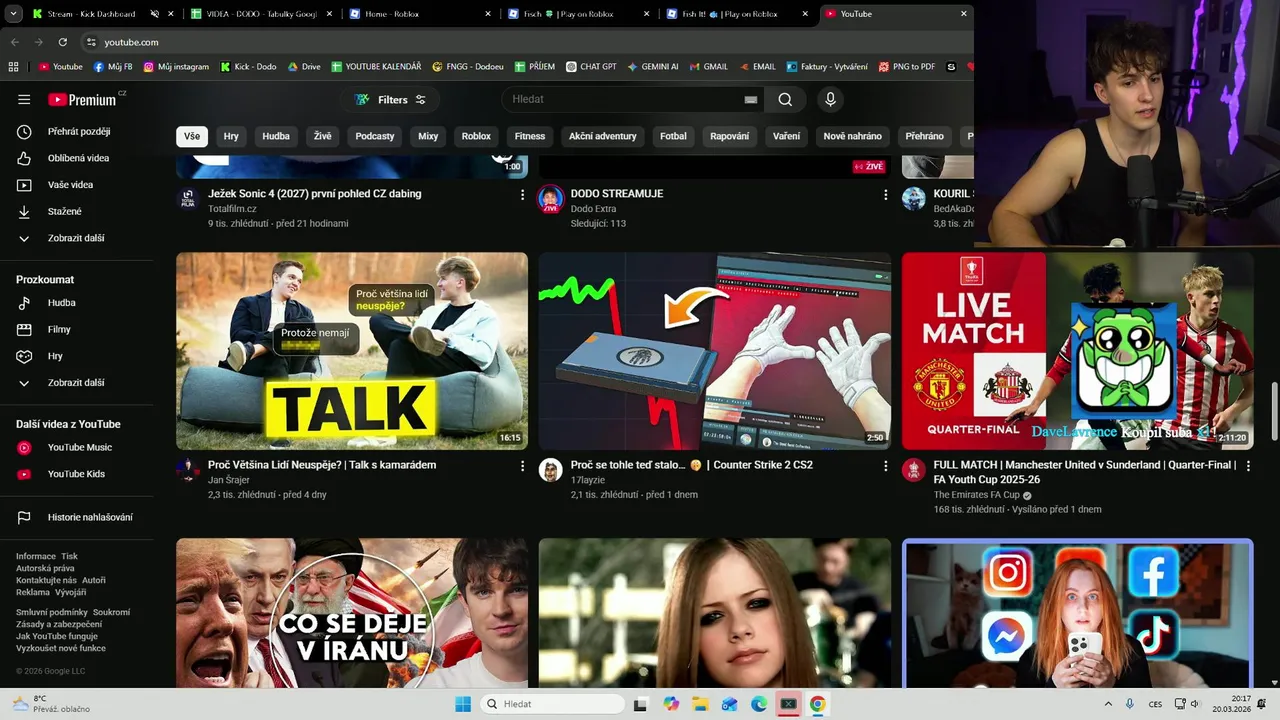Open Windows Start menu

(x=463, y=704)
